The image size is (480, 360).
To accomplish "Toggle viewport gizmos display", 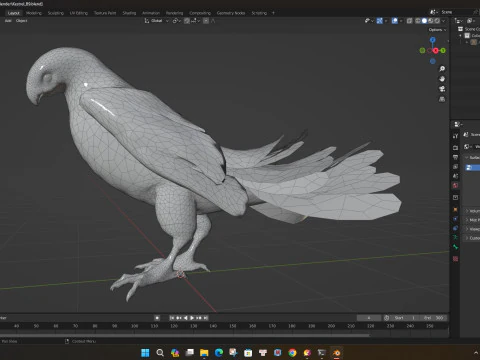I will coord(379,21).
